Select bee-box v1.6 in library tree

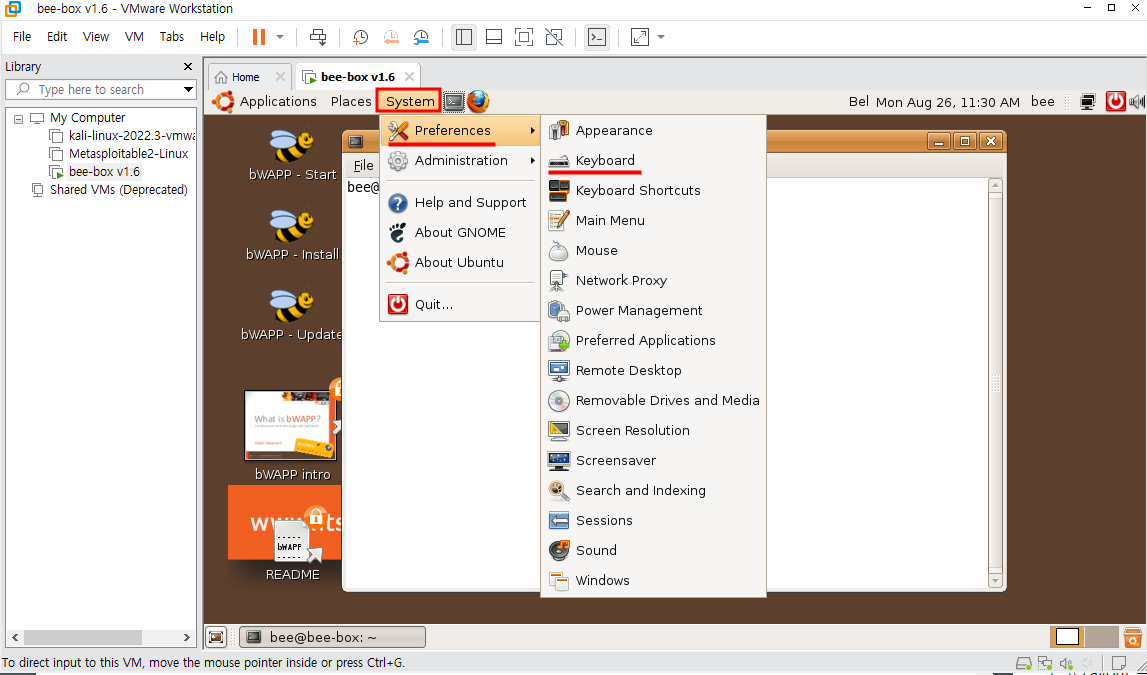(x=94, y=172)
